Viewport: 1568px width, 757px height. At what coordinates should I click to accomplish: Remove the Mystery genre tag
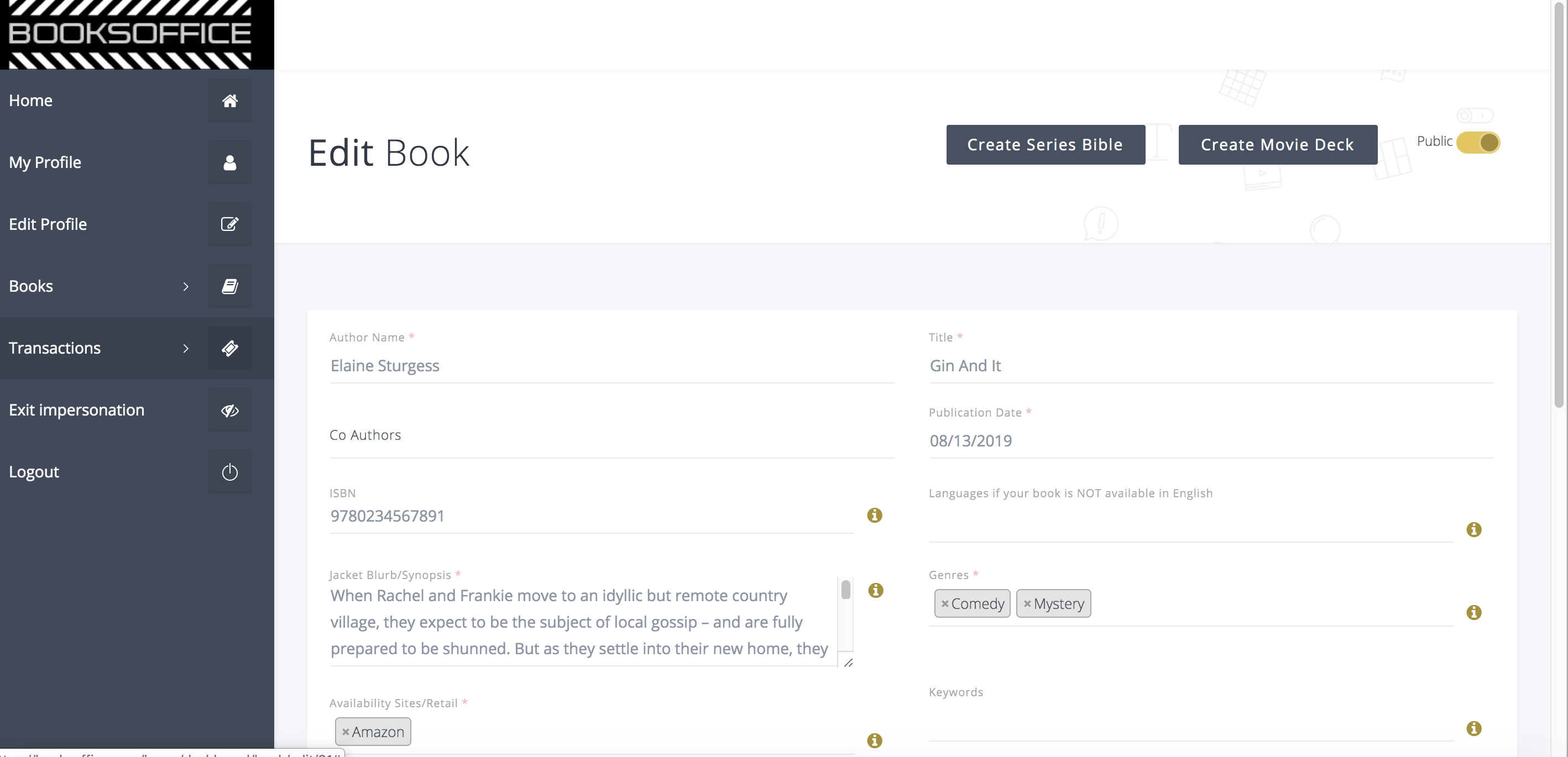pos(1027,603)
